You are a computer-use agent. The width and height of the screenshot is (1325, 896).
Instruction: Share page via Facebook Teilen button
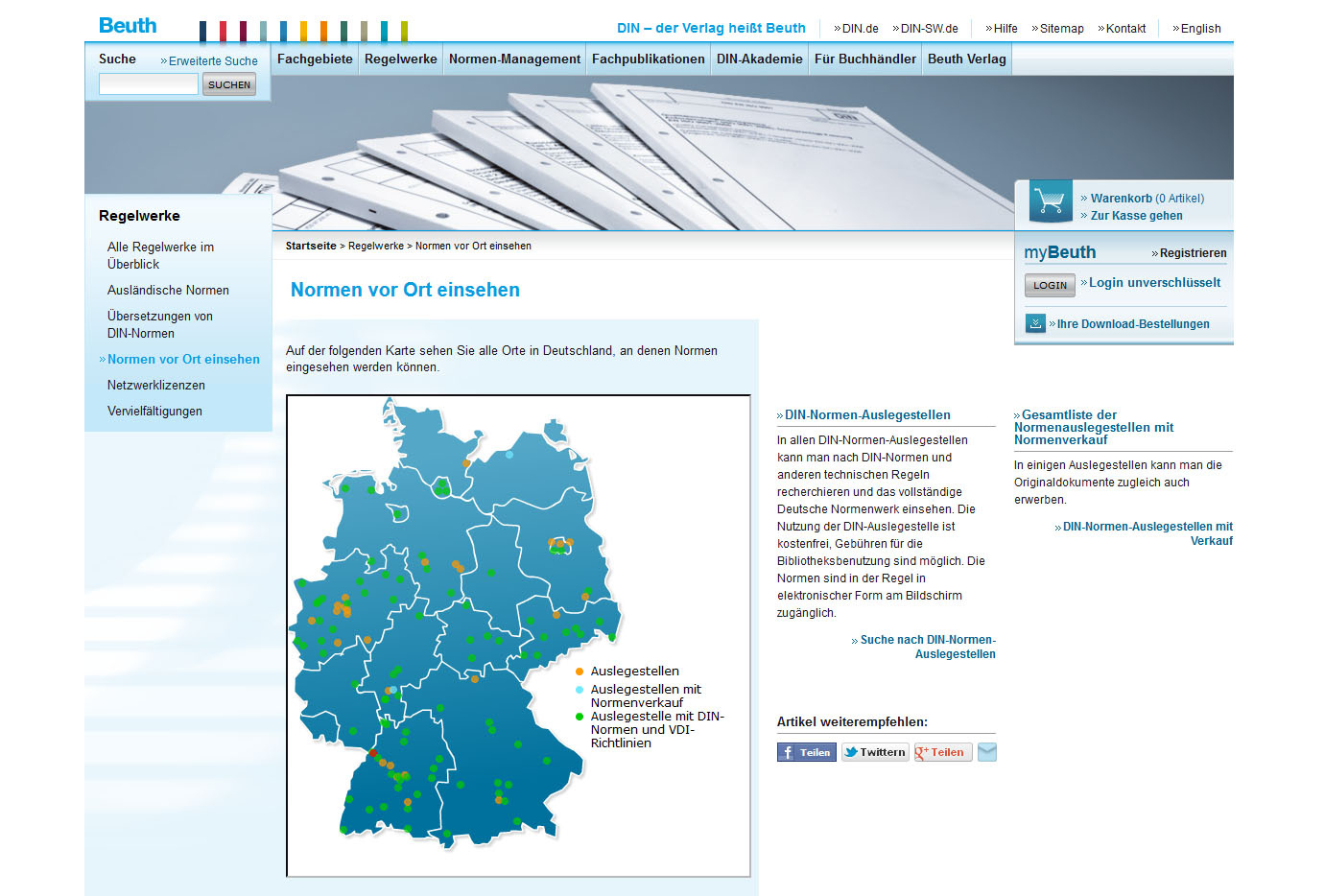806,752
